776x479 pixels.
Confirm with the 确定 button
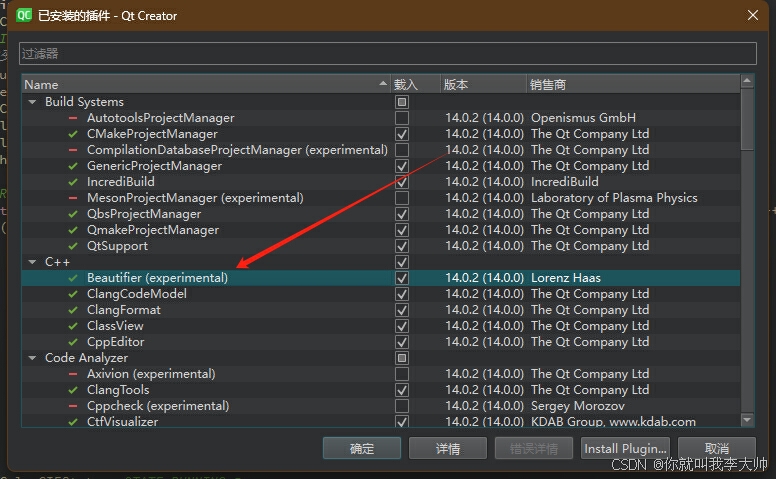click(x=362, y=448)
